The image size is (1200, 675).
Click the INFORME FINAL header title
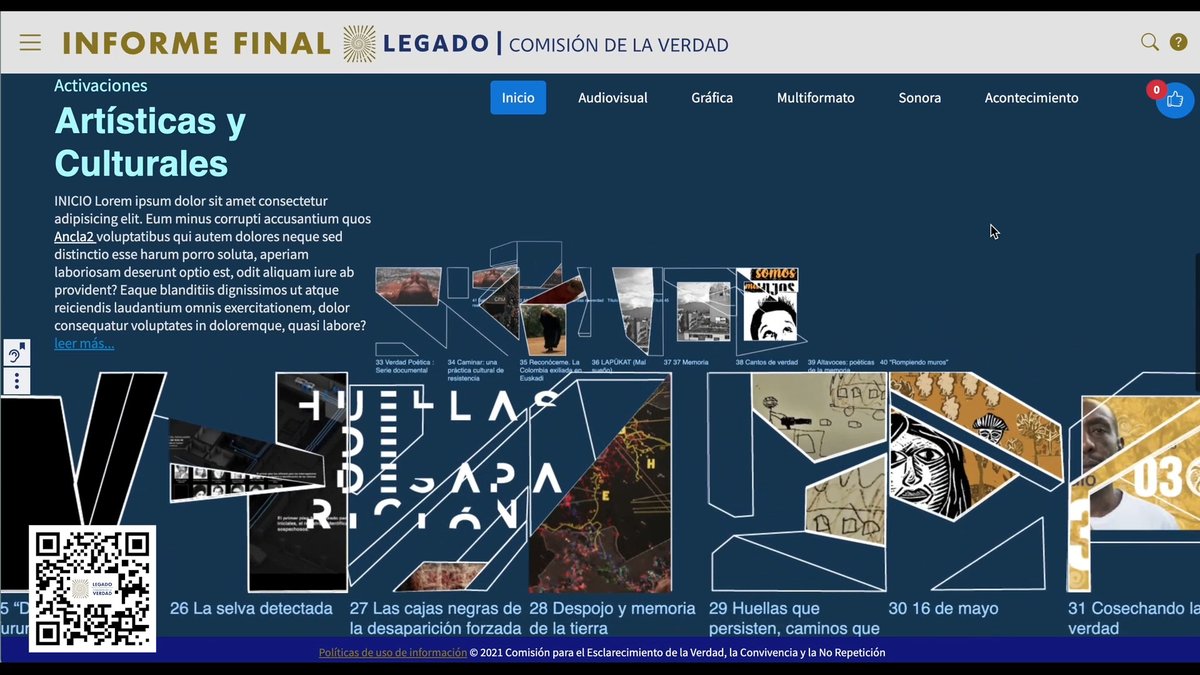pos(196,43)
